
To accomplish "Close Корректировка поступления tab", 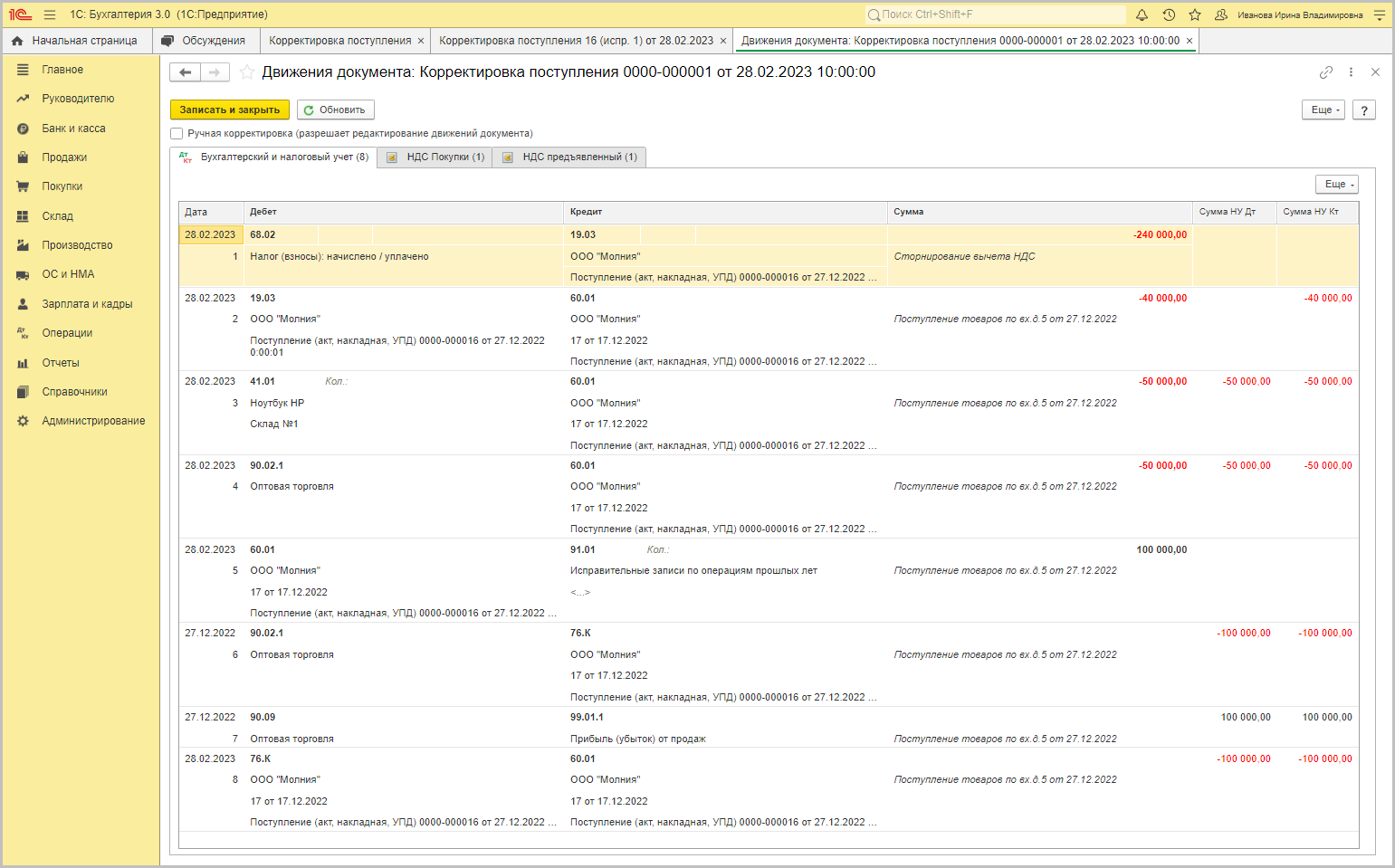I will coord(421,41).
